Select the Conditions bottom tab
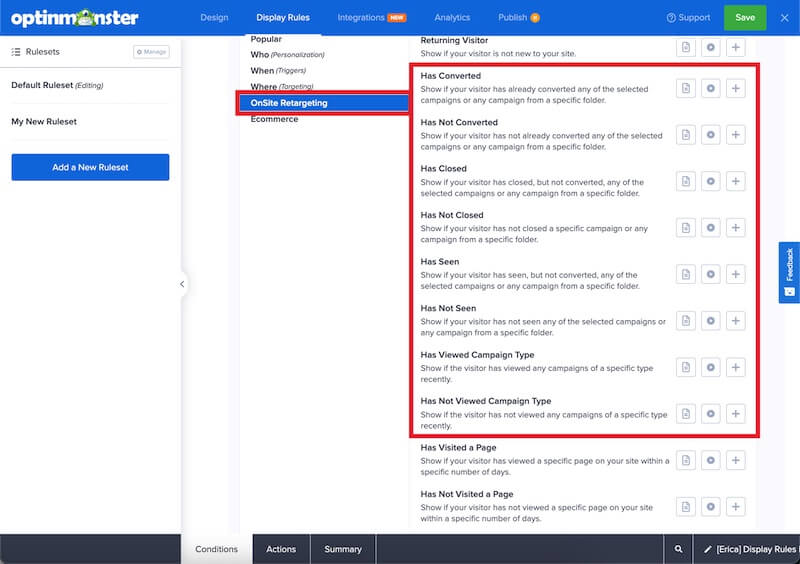This screenshot has width=800, height=564. (216, 549)
